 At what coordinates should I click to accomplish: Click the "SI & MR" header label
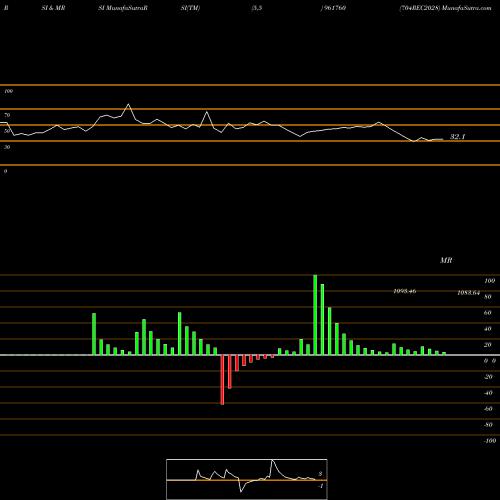click(53, 8)
